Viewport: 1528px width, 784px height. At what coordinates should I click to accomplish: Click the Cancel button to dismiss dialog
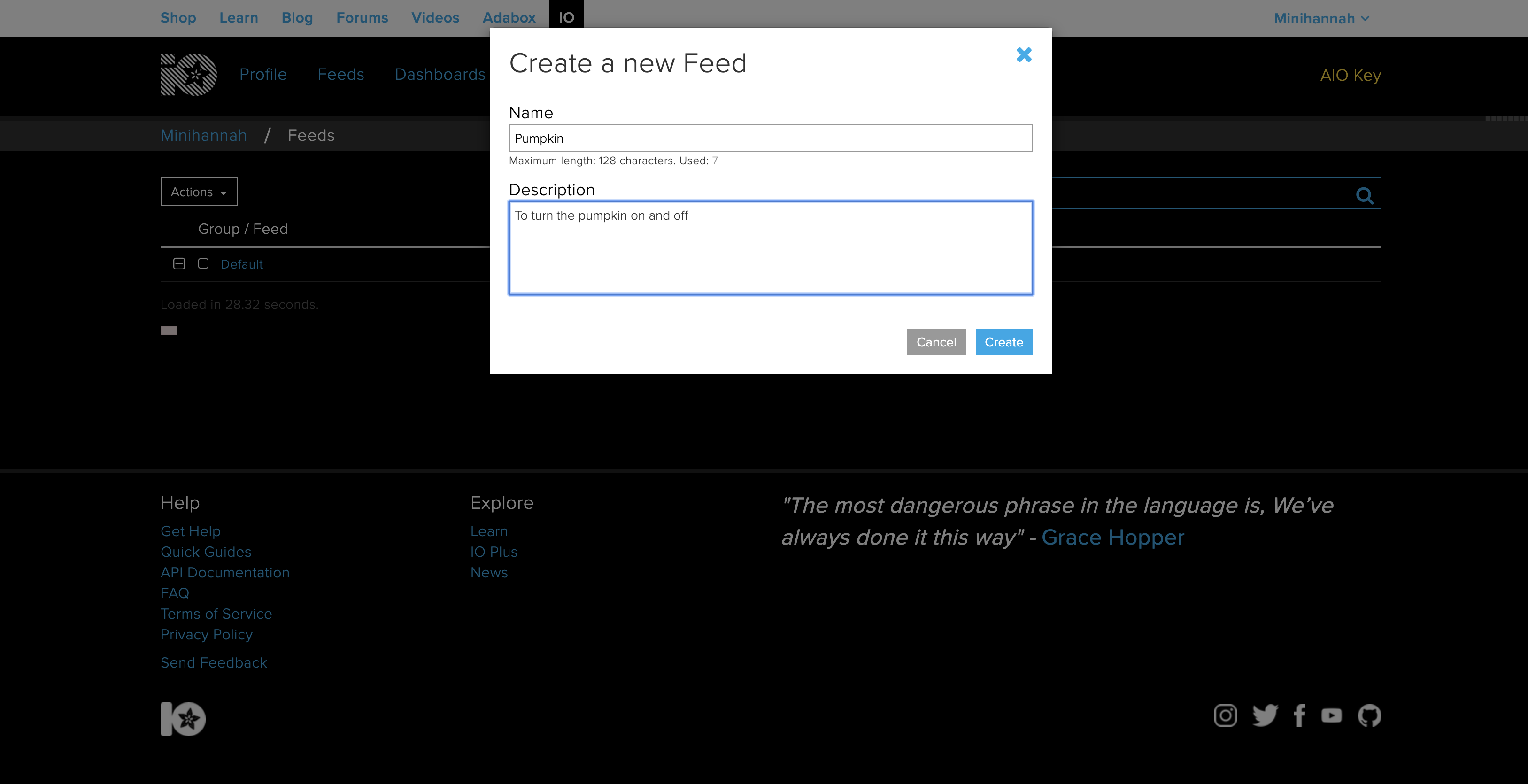pos(936,342)
